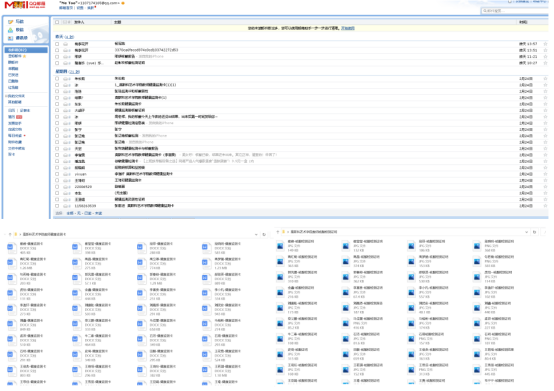Star the email received 昨天 11:21
The image size is (554, 391).
pos(545,57)
